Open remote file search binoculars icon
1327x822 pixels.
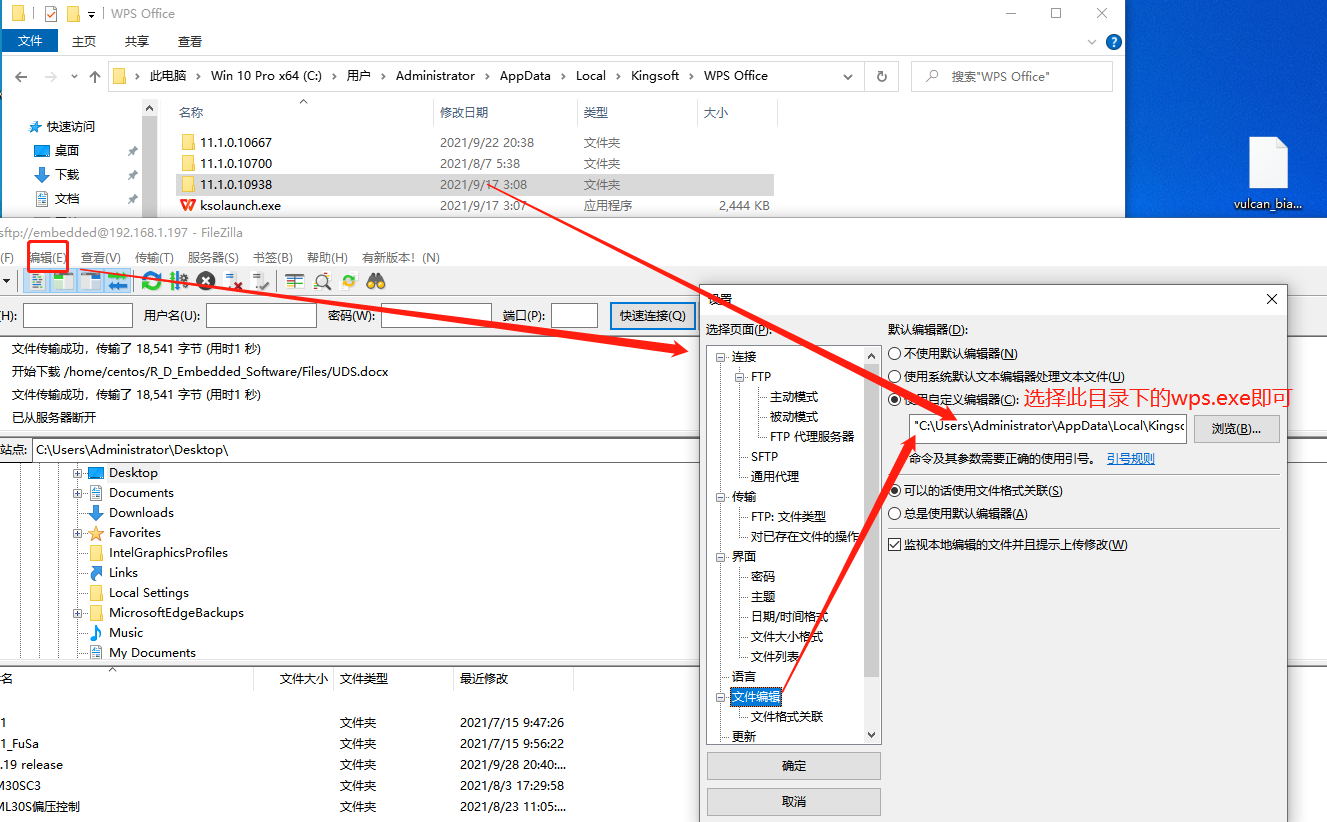(x=376, y=282)
